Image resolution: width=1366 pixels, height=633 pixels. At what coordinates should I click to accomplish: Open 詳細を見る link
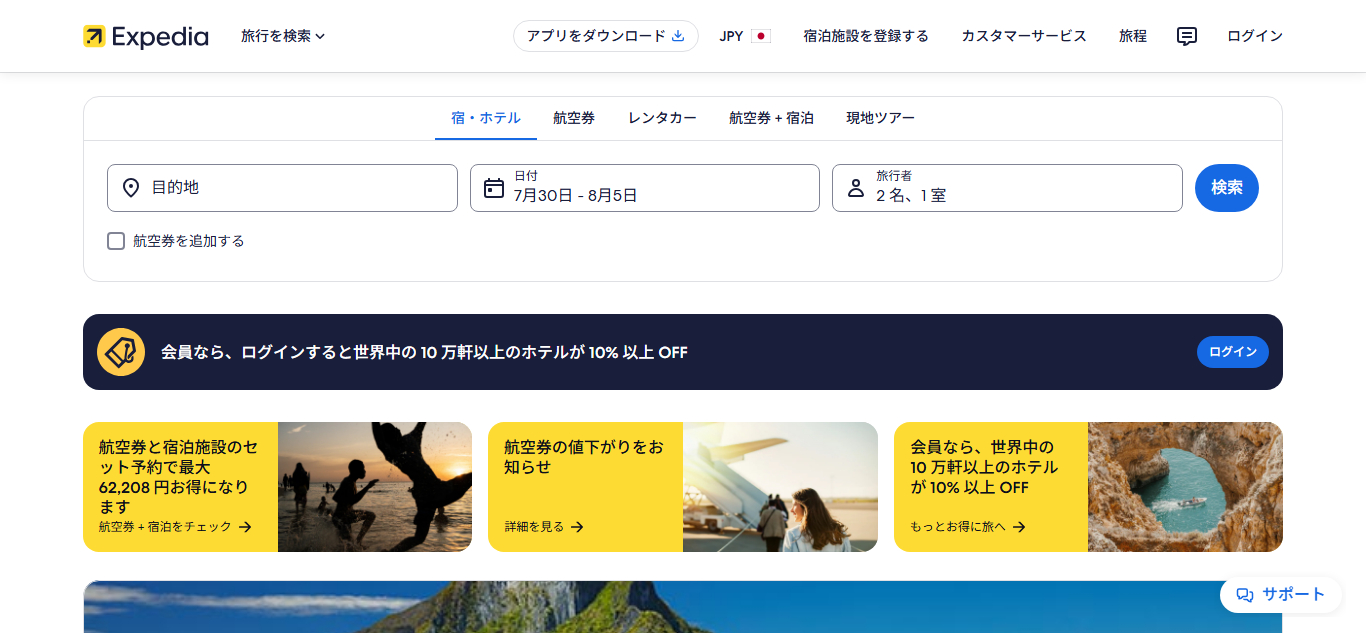coord(544,527)
